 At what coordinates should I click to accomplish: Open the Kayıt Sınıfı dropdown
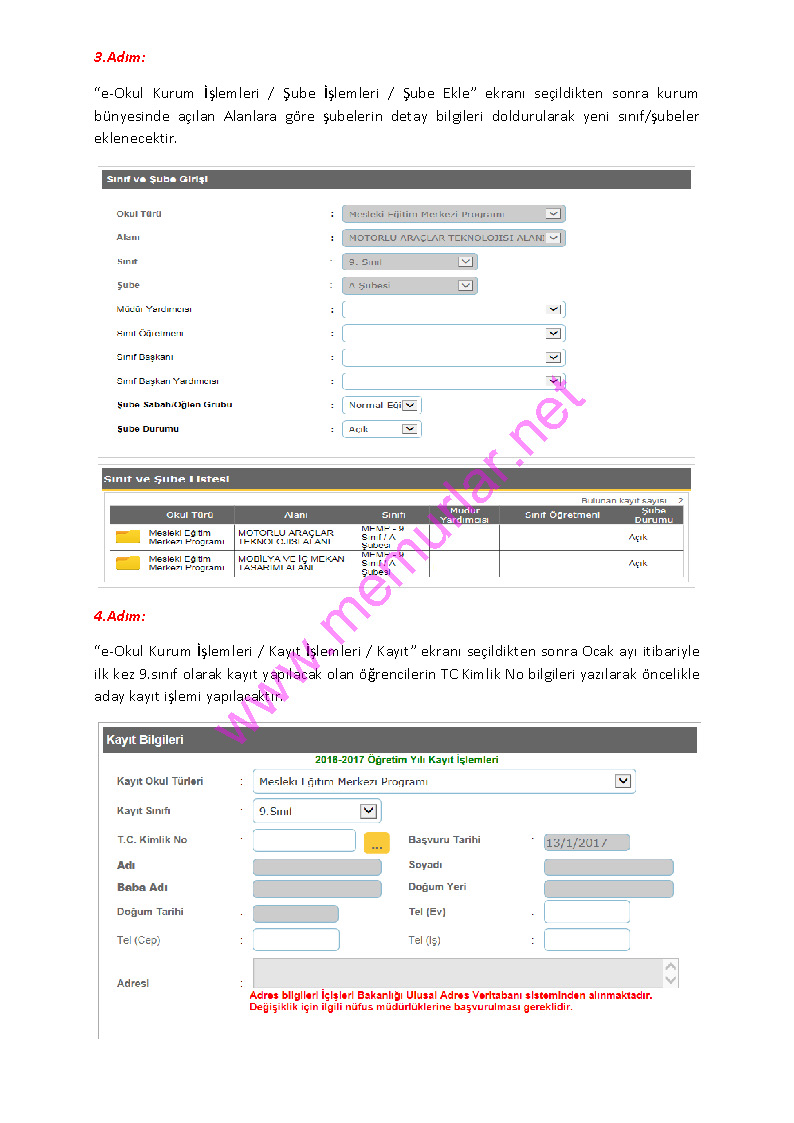coord(317,811)
